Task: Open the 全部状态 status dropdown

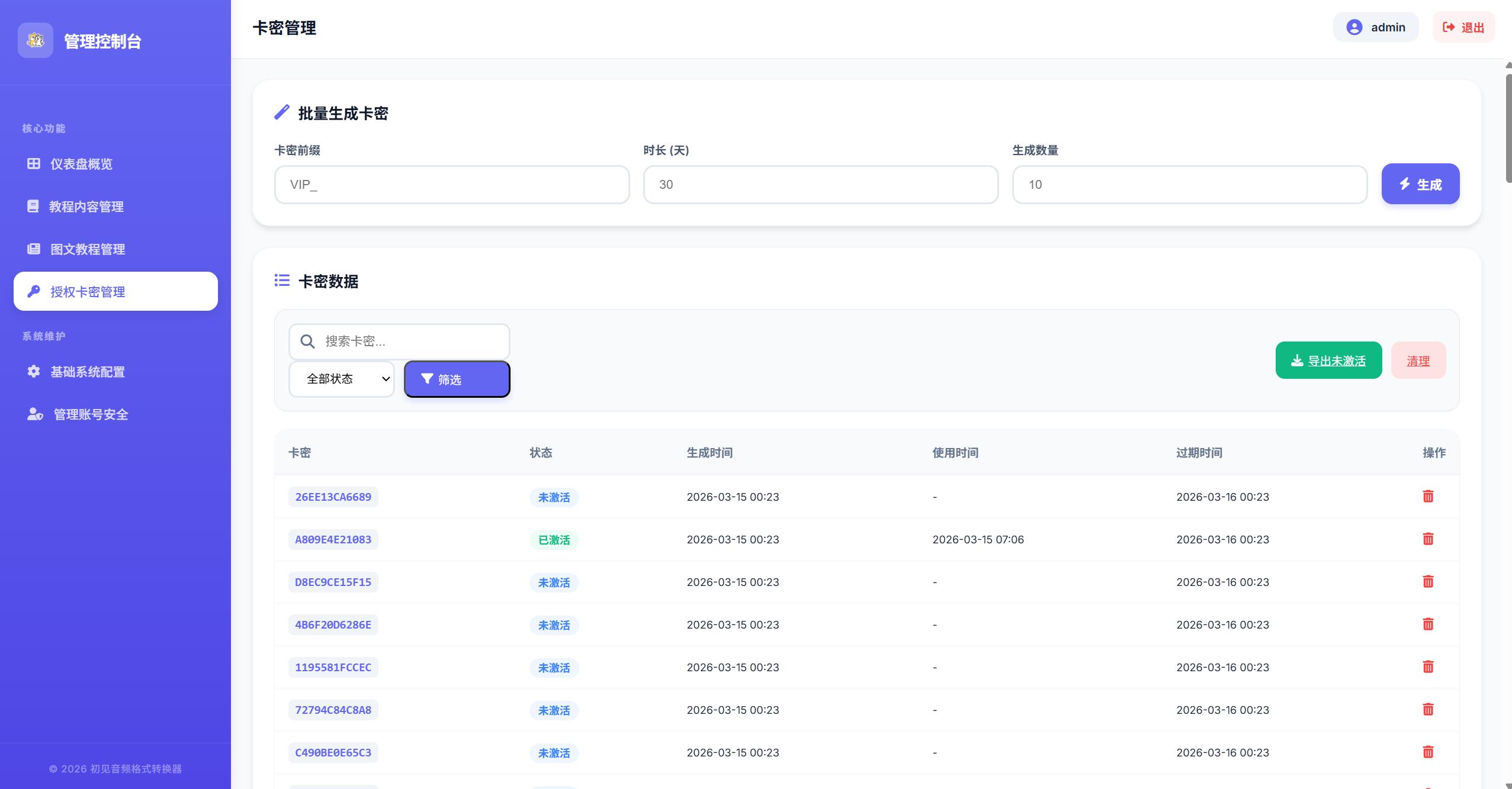Action: 342,379
